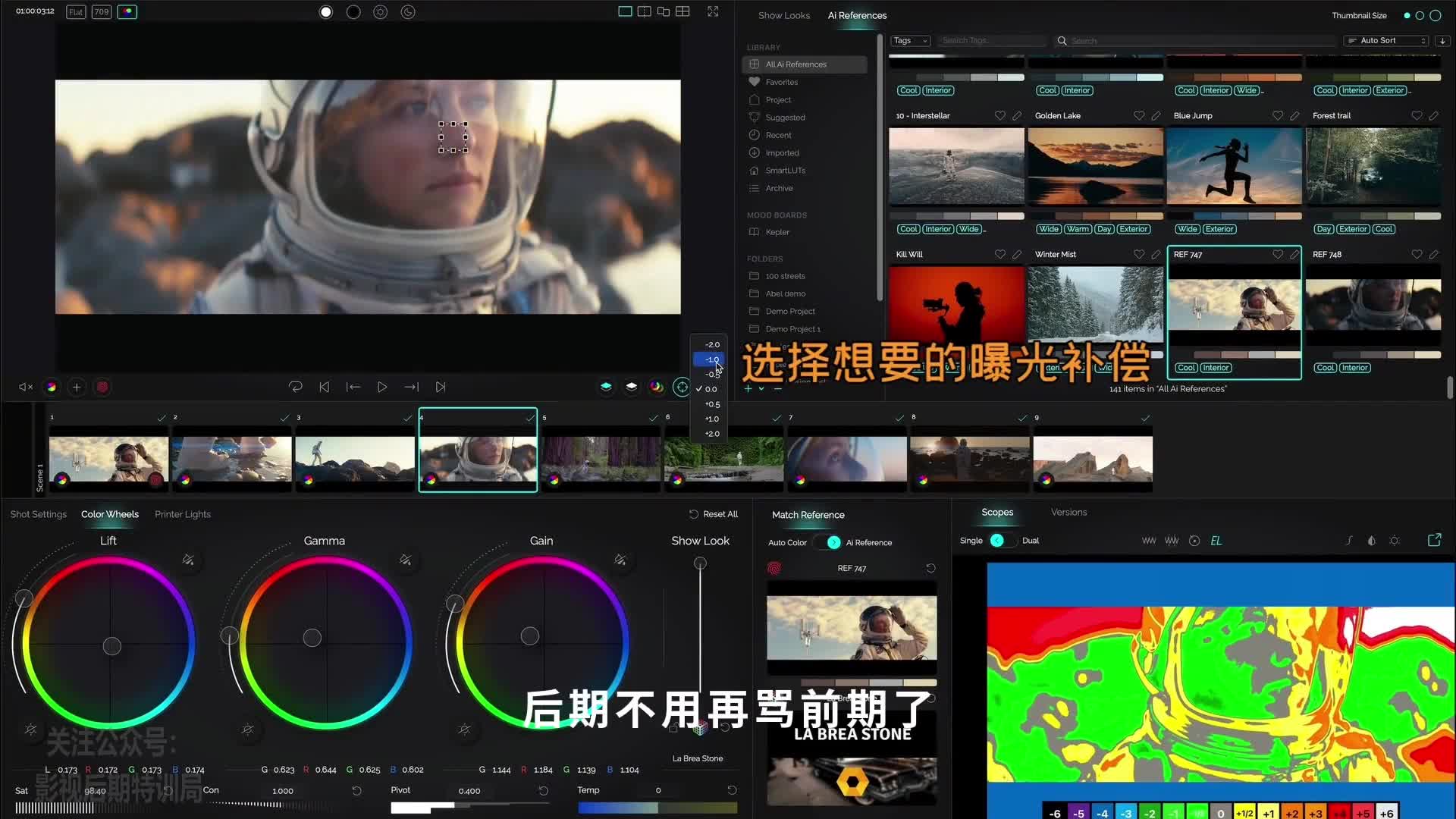Select -1.0 exposure compensation option
The height and width of the screenshot is (819, 1456).
711,360
